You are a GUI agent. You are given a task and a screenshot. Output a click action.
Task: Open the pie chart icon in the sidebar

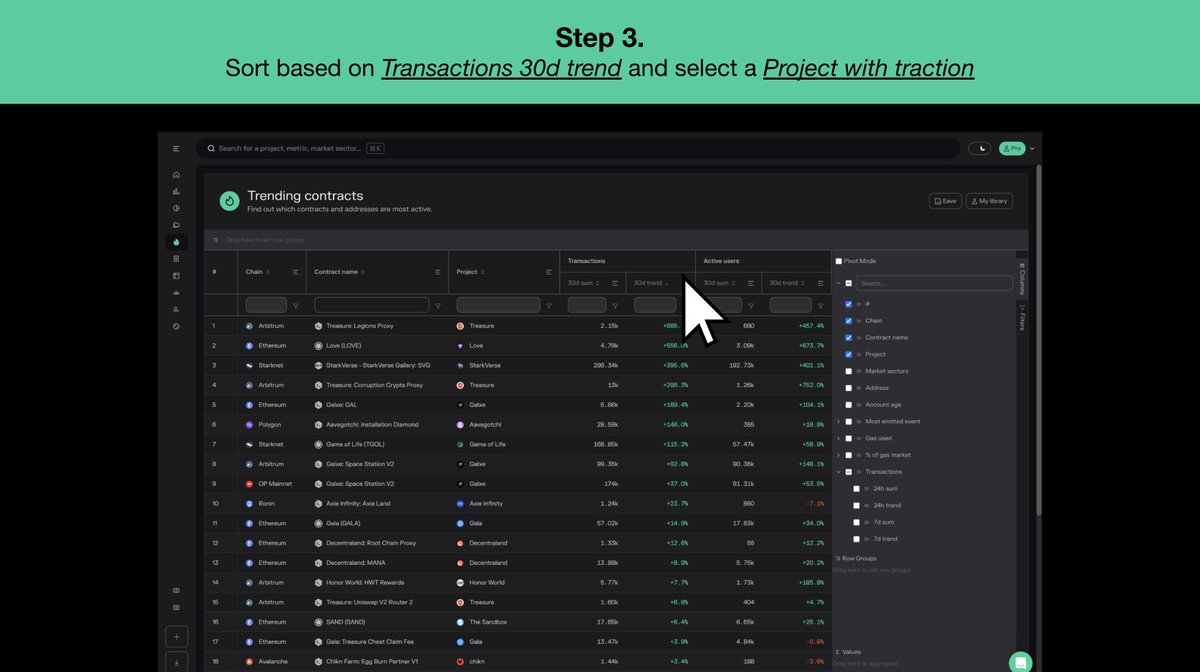tap(176, 208)
